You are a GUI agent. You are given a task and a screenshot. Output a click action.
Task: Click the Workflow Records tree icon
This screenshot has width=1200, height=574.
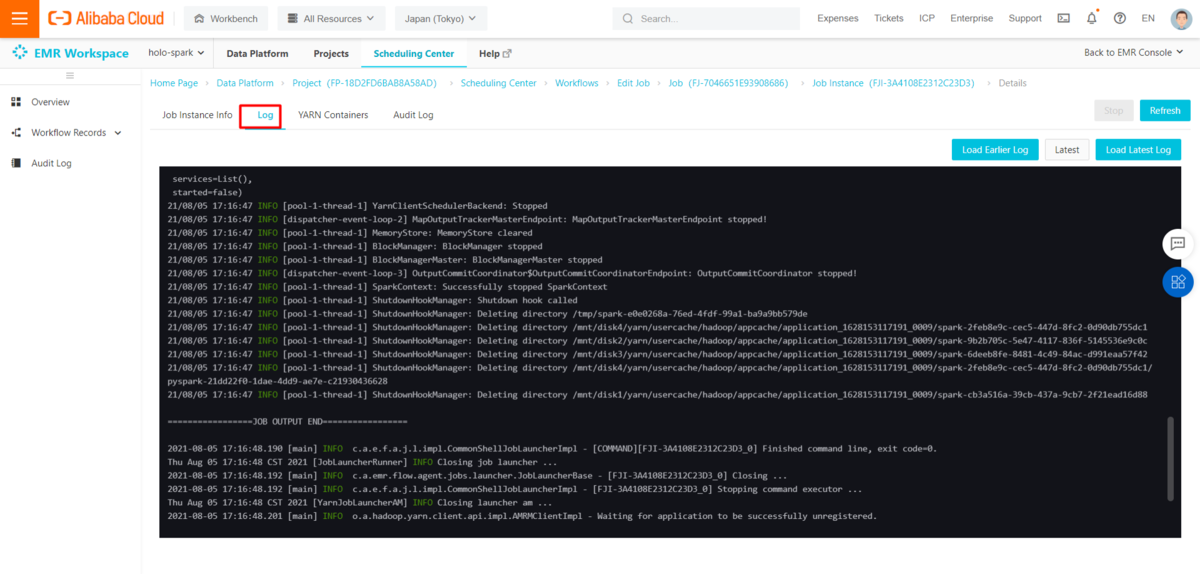[16, 132]
